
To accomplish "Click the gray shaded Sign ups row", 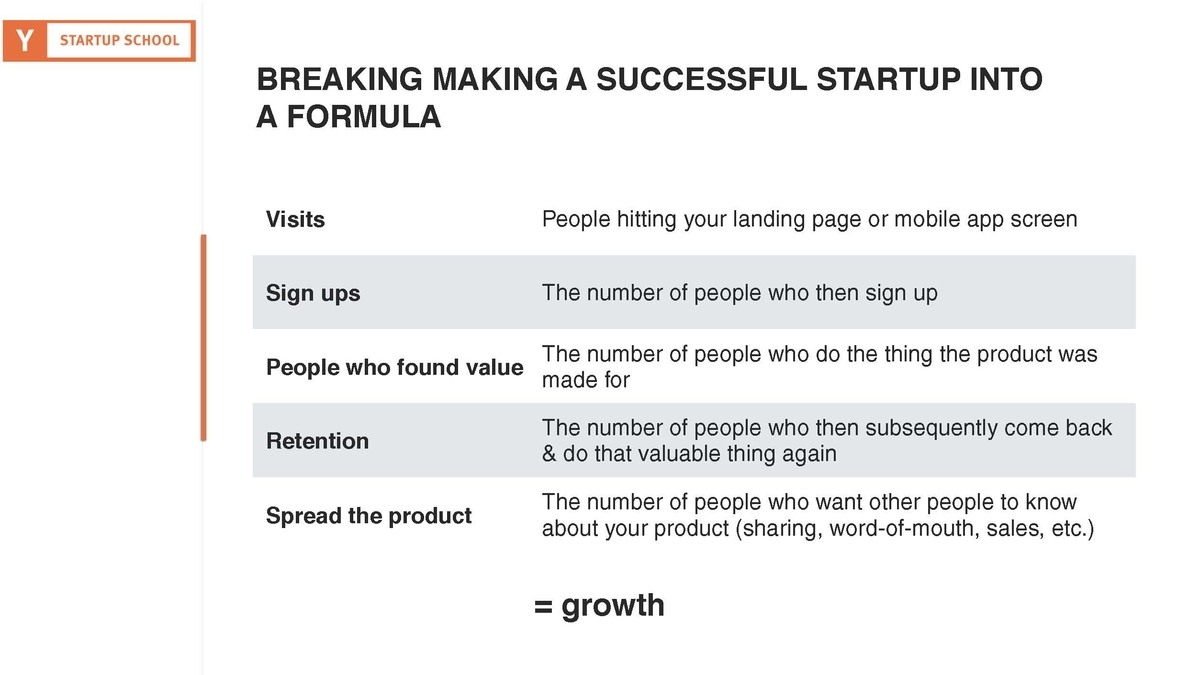I will pyautogui.click(x=694, y=292).
